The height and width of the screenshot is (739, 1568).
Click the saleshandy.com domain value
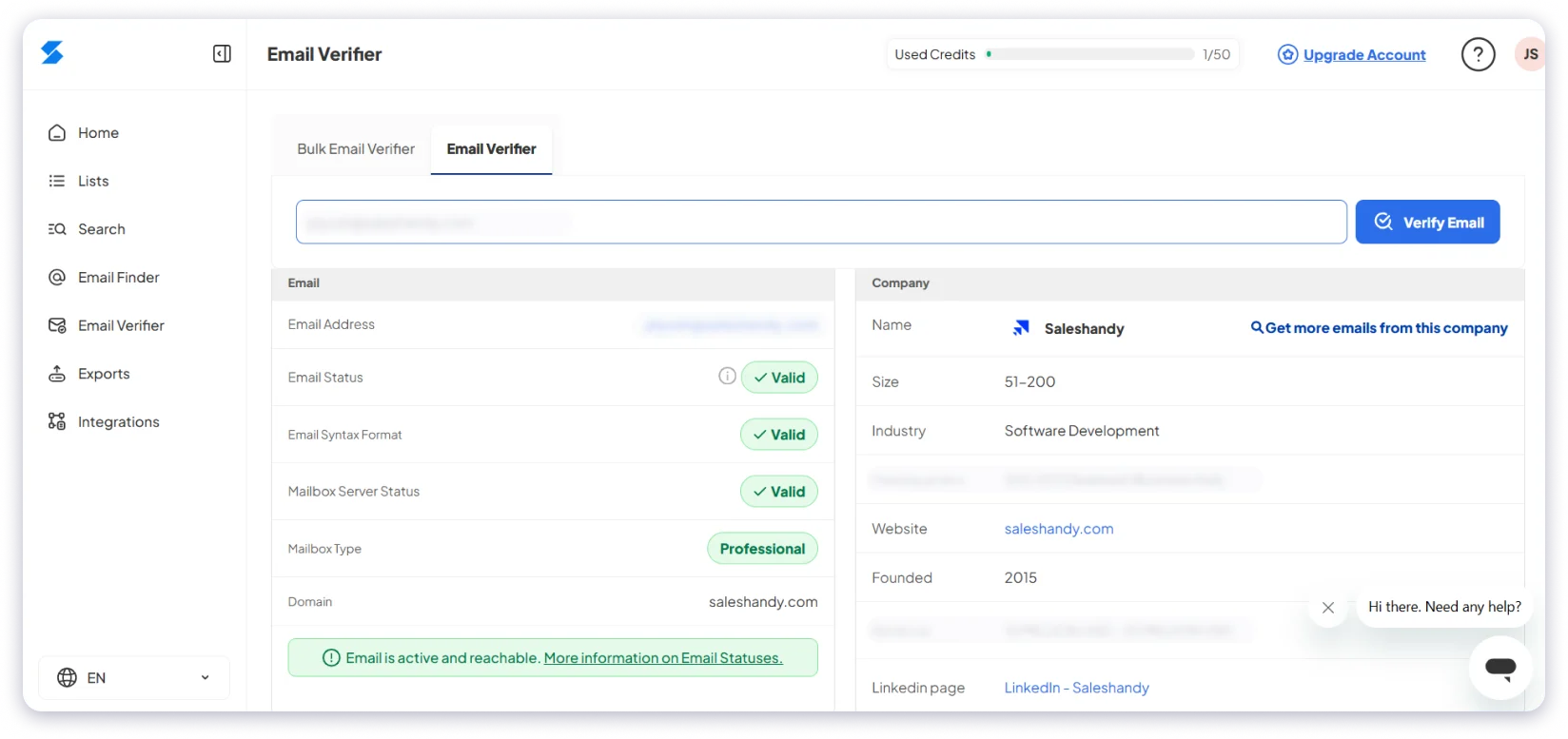point(763,602)
